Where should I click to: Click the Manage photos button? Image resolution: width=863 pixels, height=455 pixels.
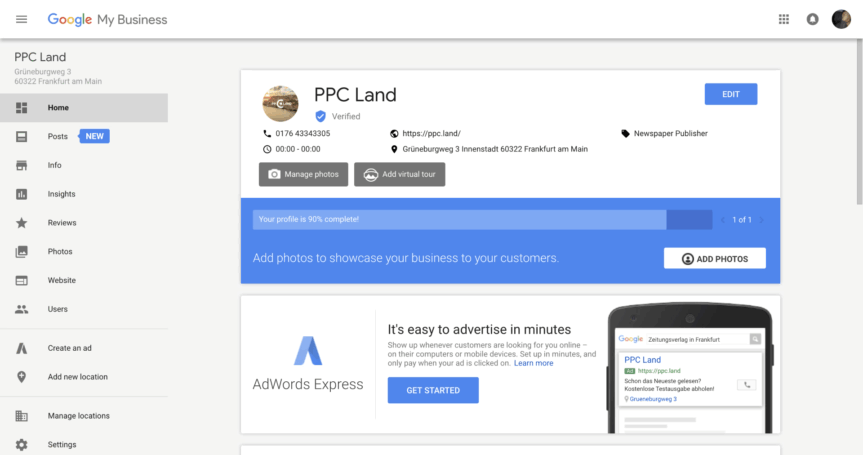point(303,174)
